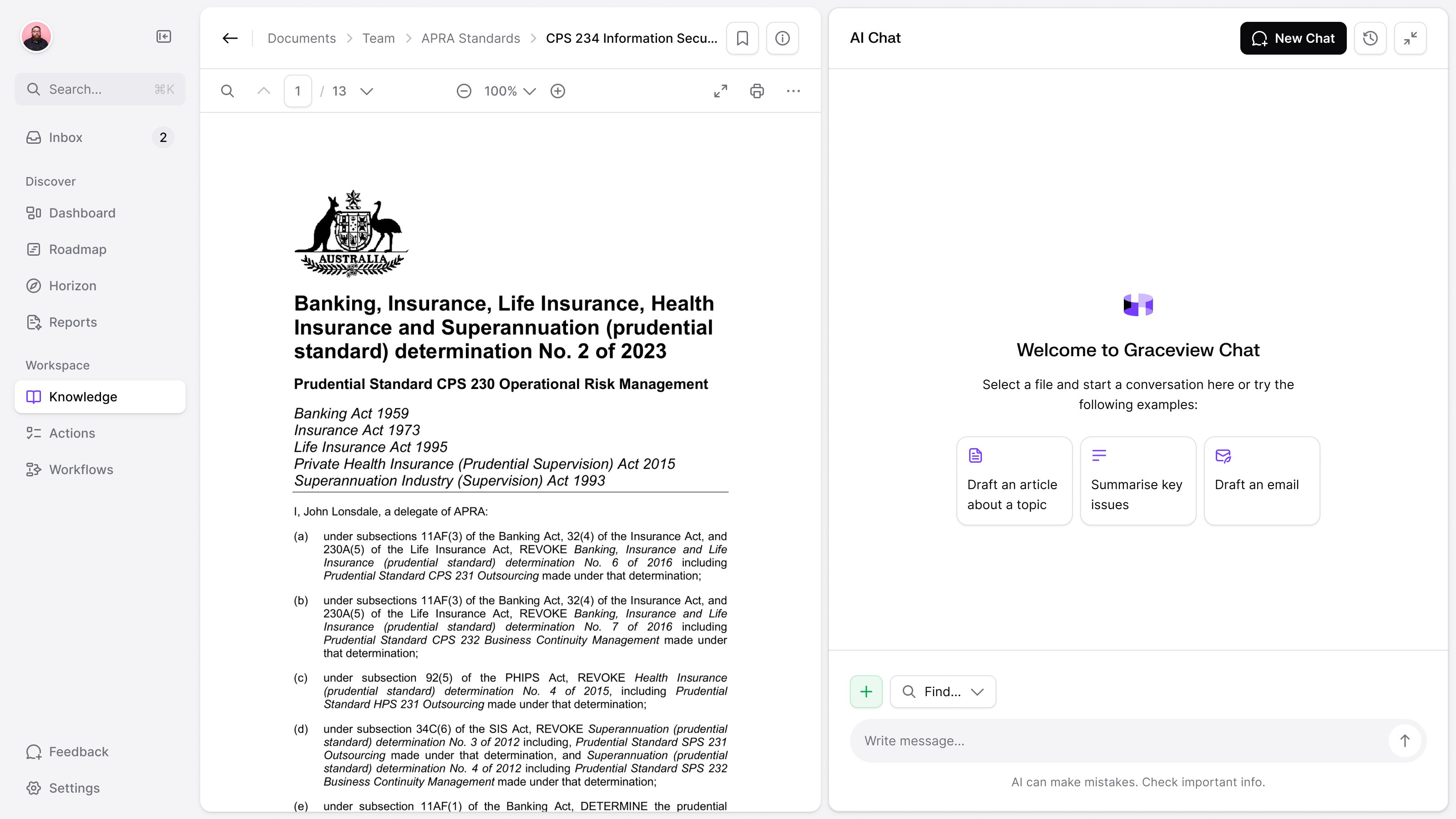Navigate to Dashboard in the sidebar

pos(82,213)
